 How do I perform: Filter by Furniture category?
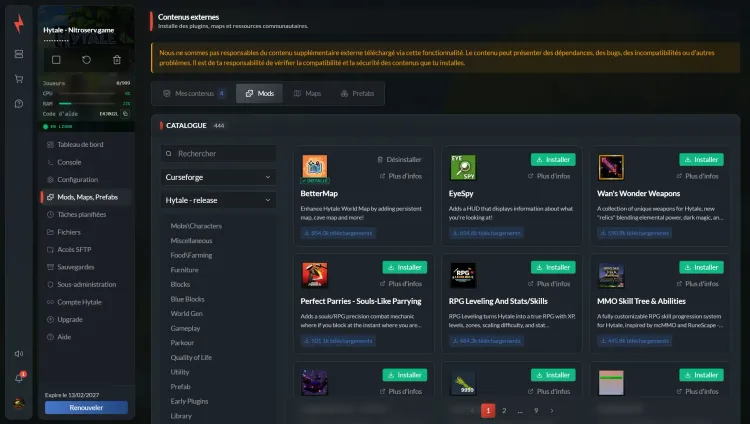coord(184,270)
